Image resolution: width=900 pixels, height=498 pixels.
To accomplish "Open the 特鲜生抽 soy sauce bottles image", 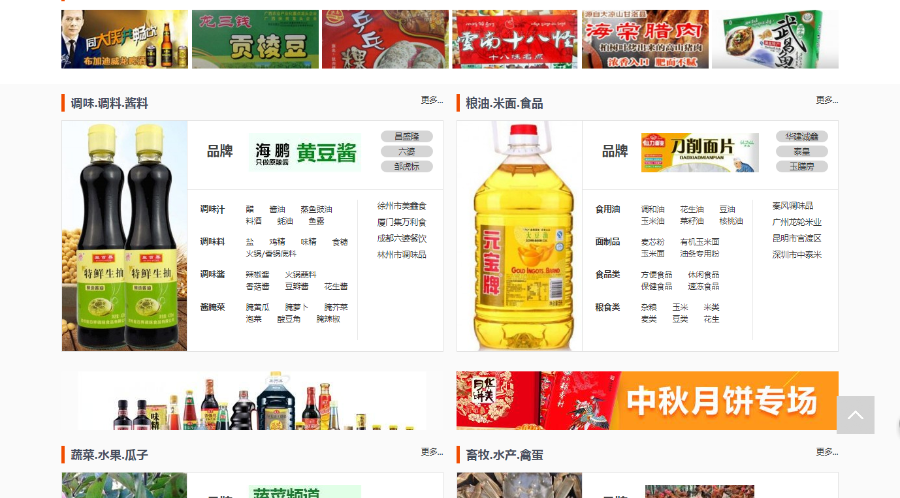I will coord(125,236).
